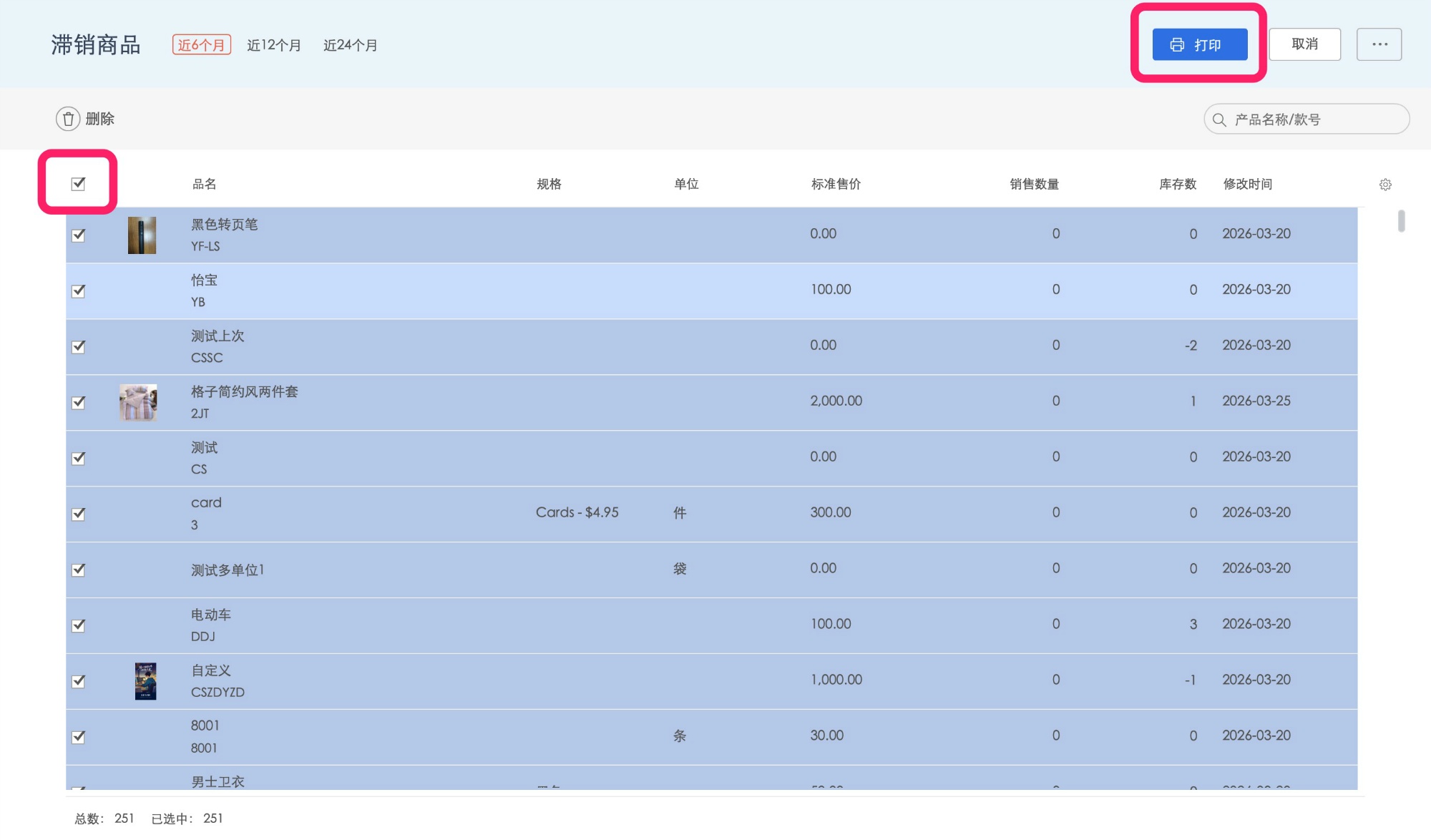Click the code DDJ

pos(203,637)
